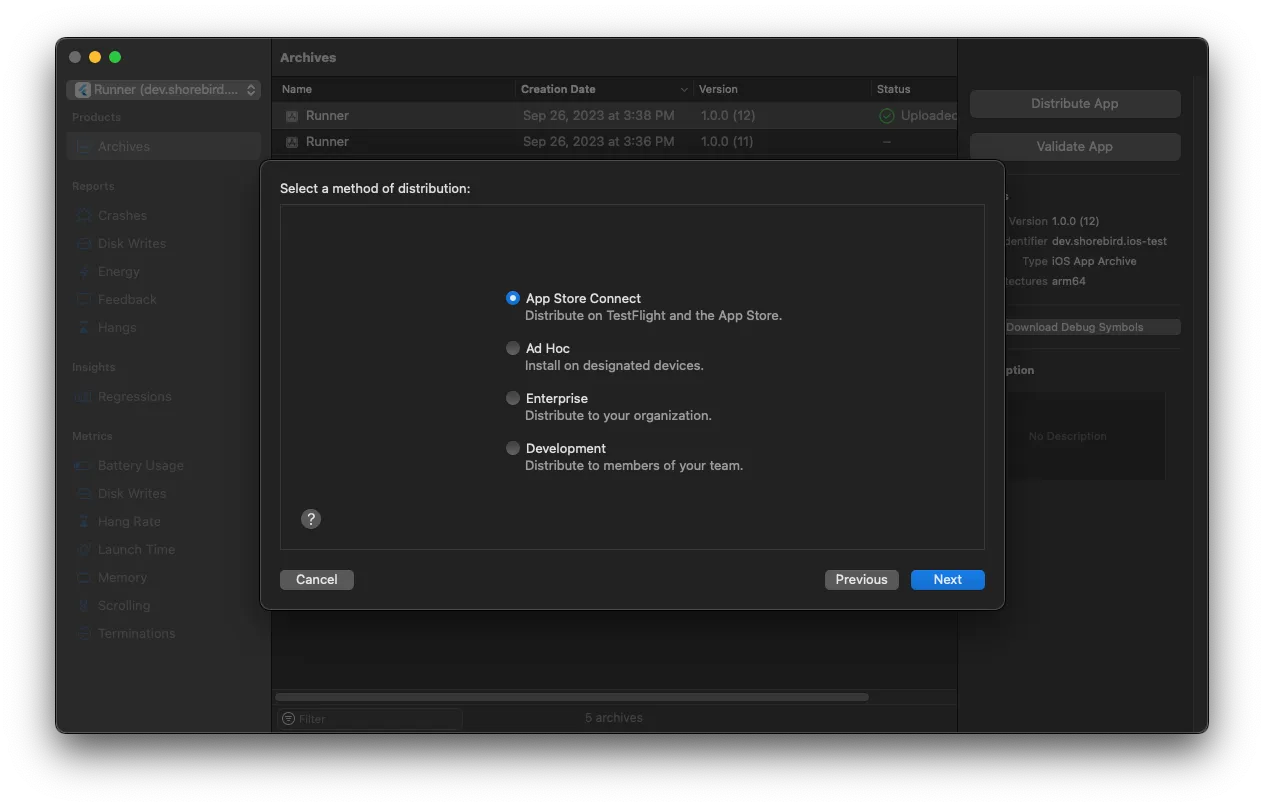Select Disk Writes under Reports
1264x807 pixels.
131,243
